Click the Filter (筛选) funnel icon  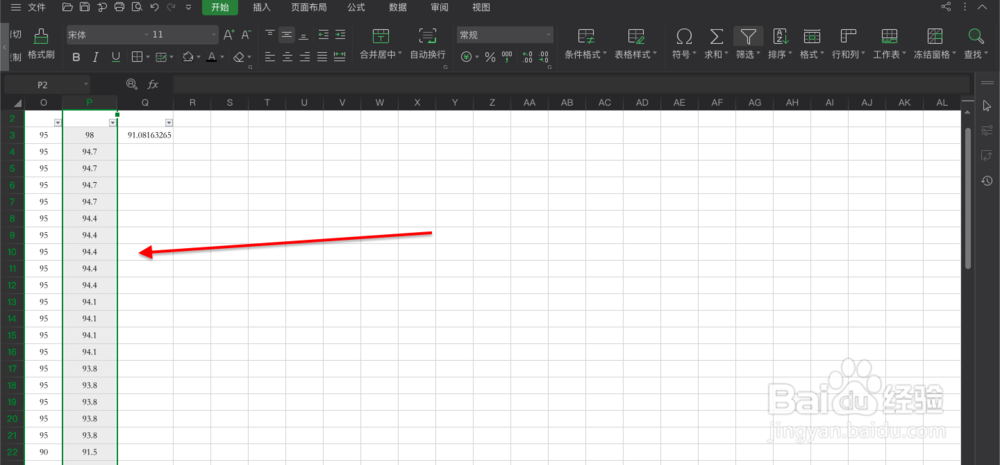pyautogui.click(x=747, y=36)
